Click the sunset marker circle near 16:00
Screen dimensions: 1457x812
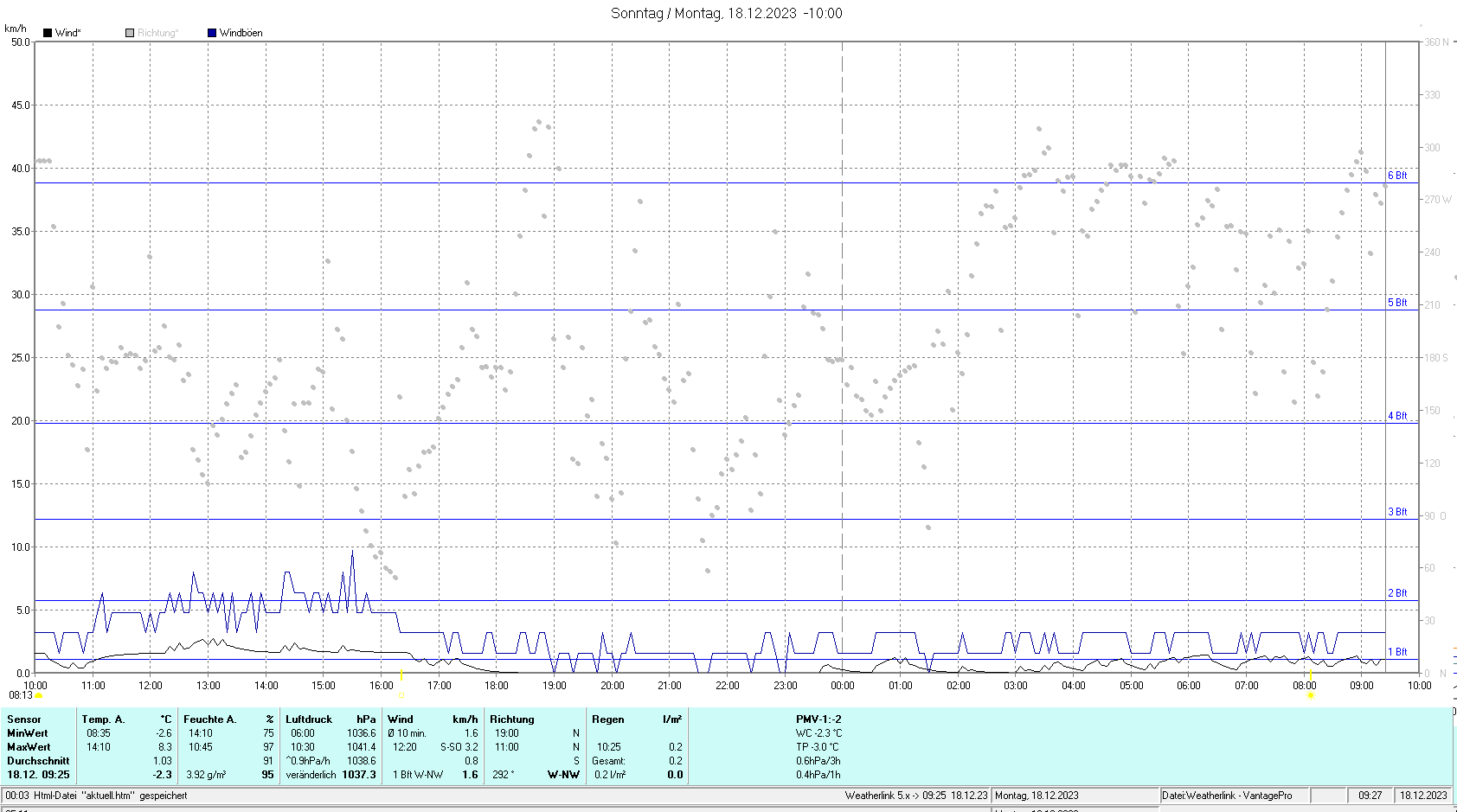(401, 695)
